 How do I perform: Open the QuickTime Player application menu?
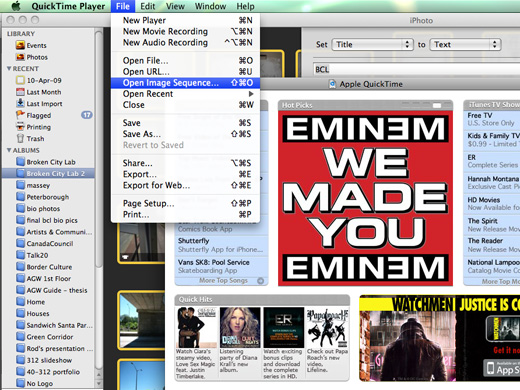coord(68,6)
